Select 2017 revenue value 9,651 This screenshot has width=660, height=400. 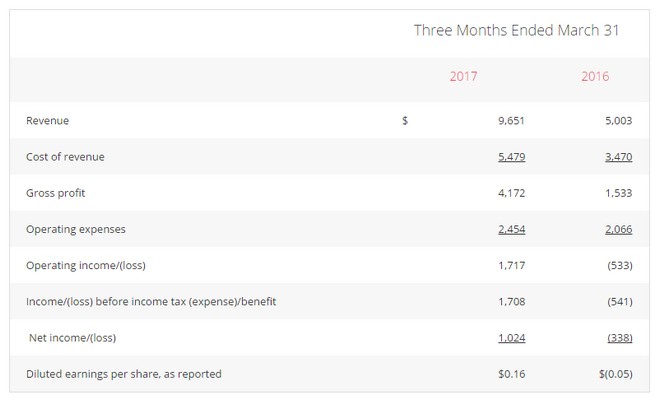pyautogui.click(x=511, y=121)
